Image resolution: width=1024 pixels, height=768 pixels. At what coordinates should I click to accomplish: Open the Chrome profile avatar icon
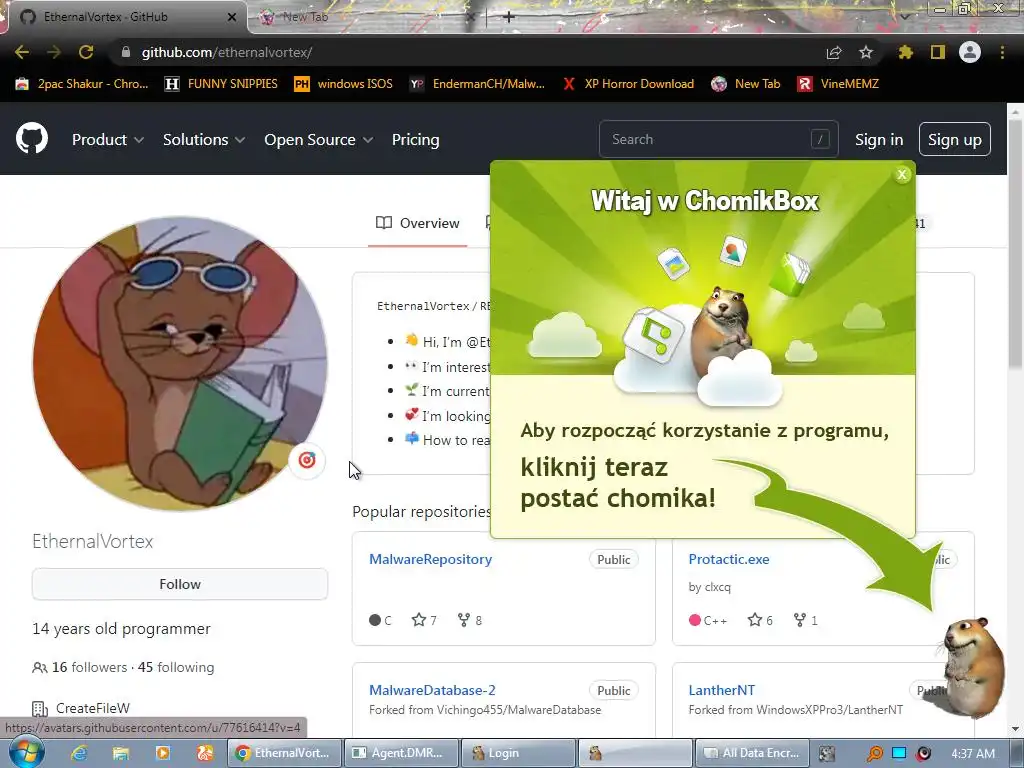coord(970,52)
